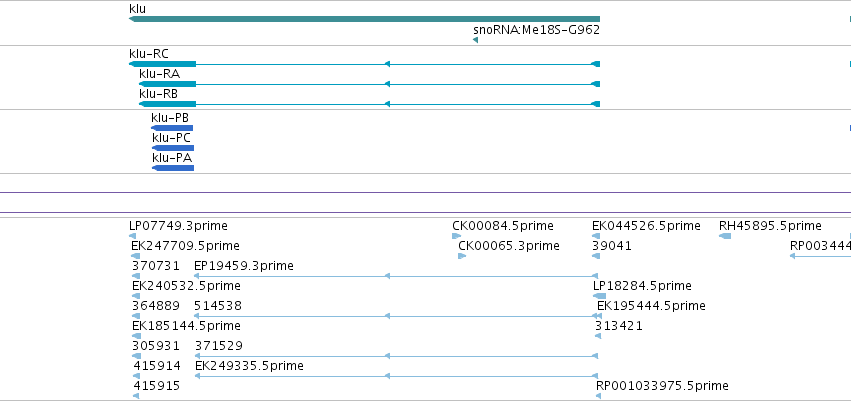Click the 370731 feature label
851x401 pixels.
pyautogui.click(x=156, y=266)
